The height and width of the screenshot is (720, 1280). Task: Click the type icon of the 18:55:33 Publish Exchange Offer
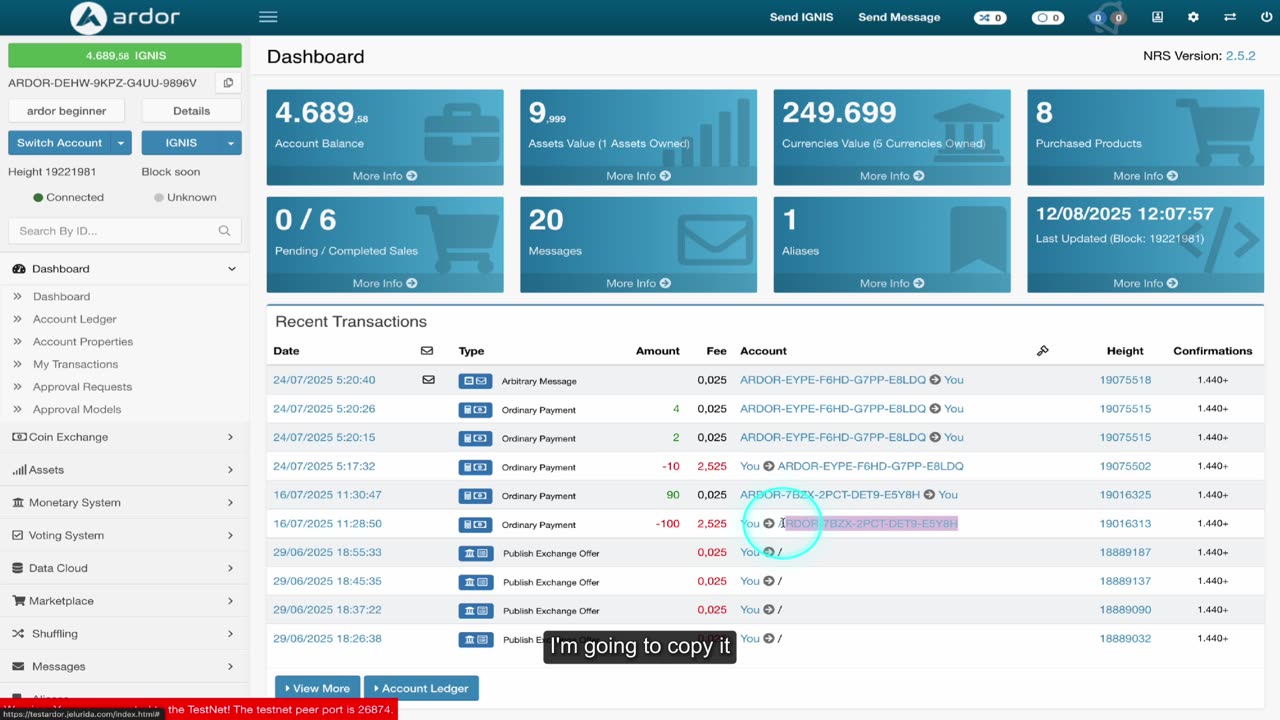(x=475, y=553)
